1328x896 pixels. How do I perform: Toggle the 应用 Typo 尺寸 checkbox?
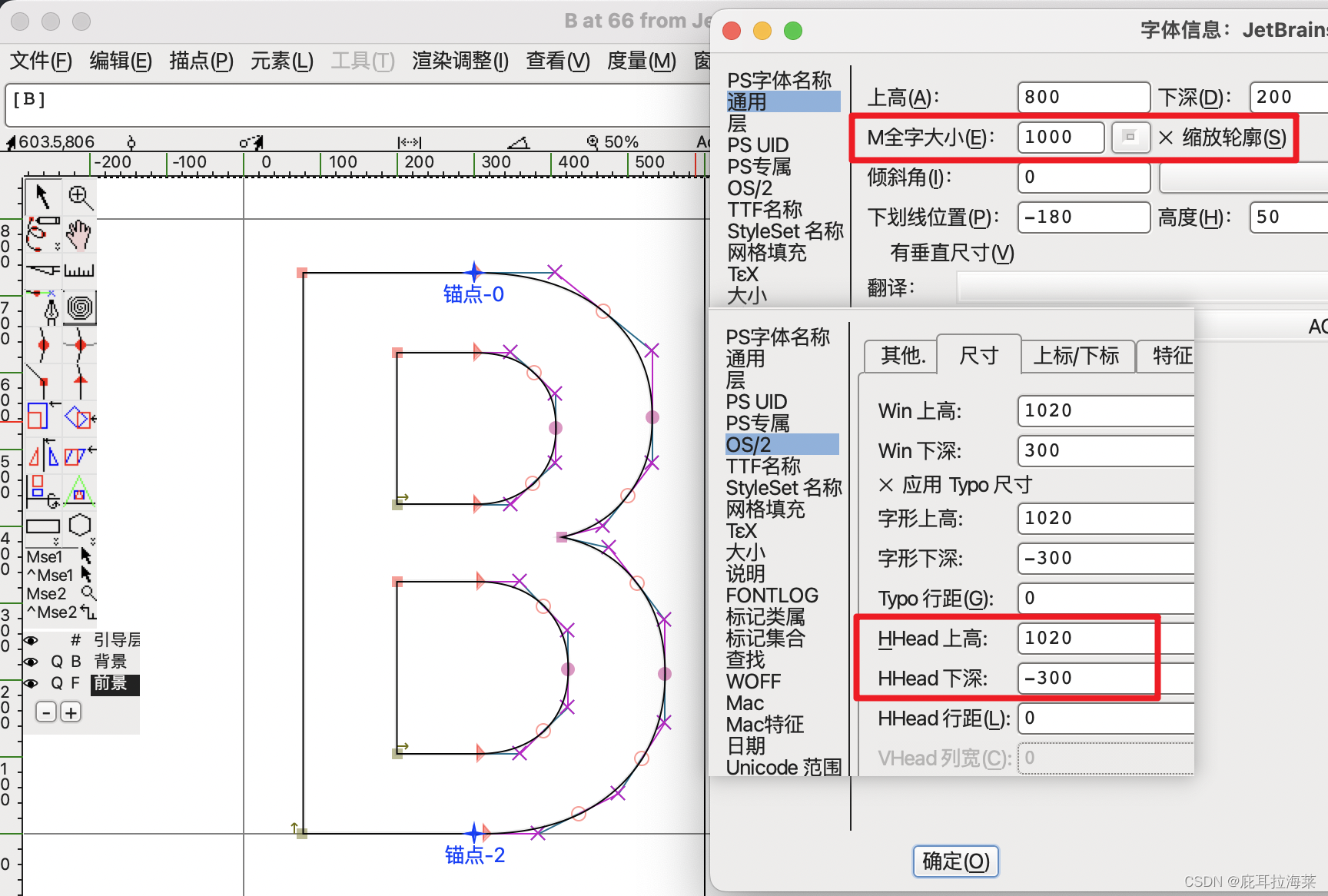tap(886, 485)
